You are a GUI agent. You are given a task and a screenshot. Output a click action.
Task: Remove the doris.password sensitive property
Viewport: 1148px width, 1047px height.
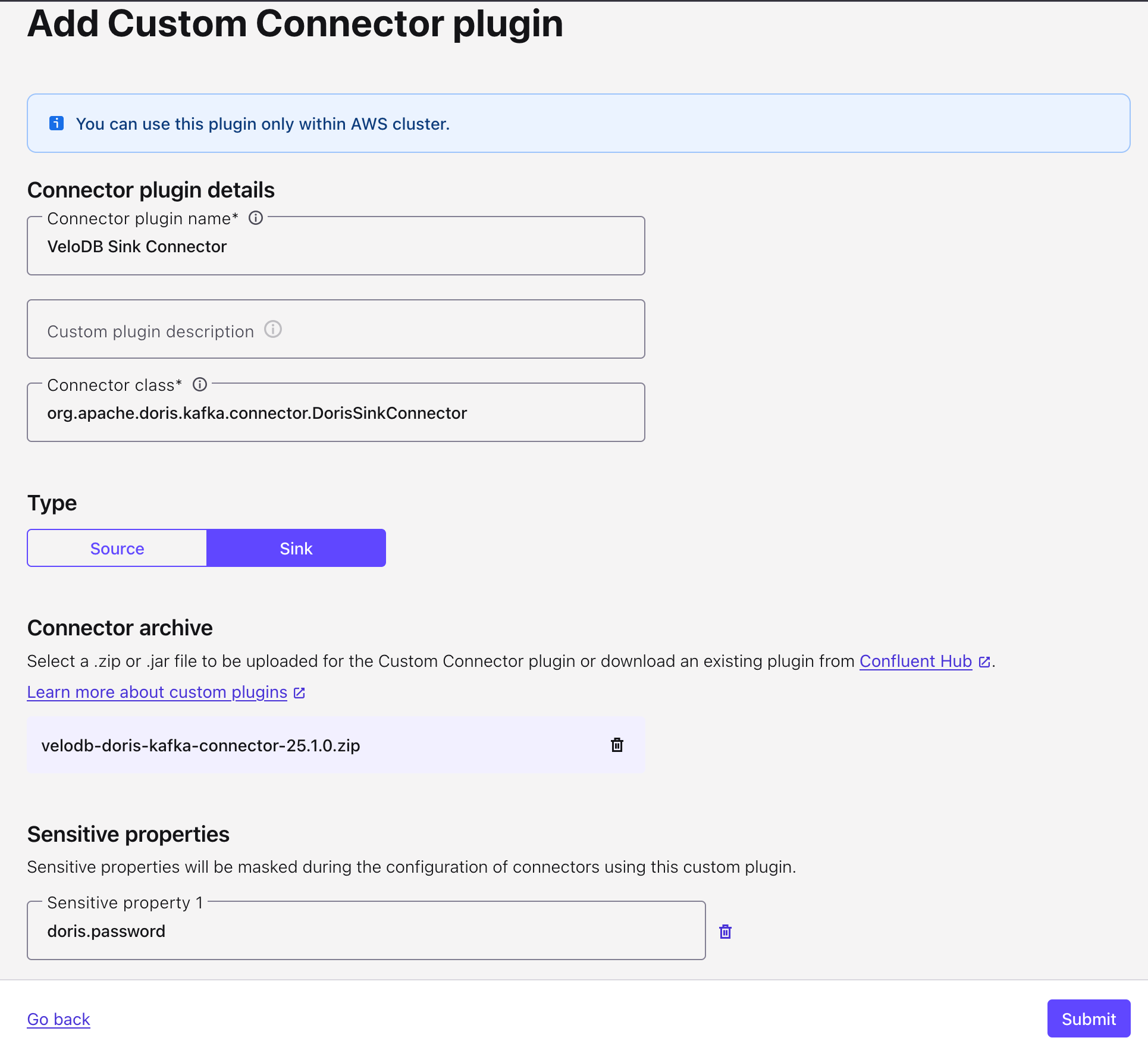[725, 931]
